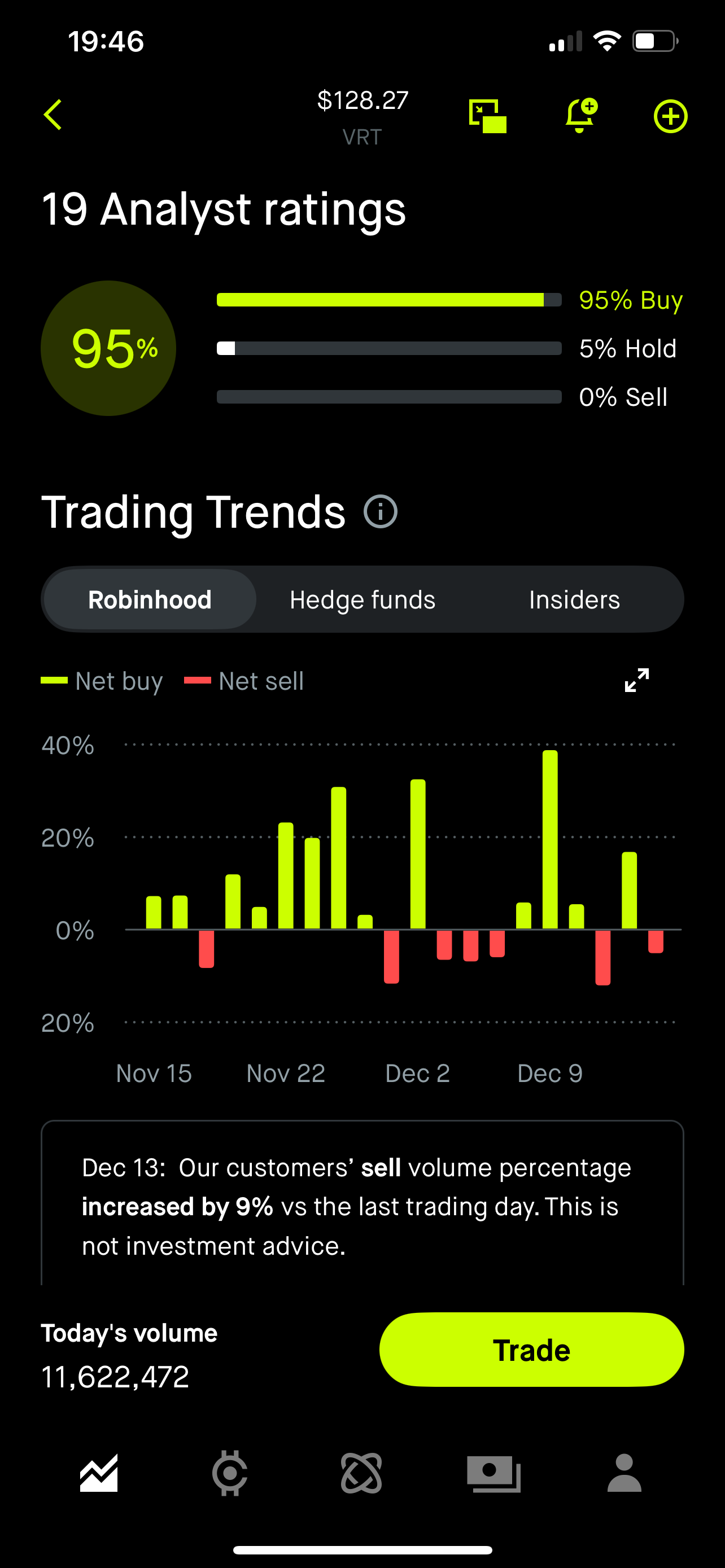Set a price alert with the bell icon

579,115
